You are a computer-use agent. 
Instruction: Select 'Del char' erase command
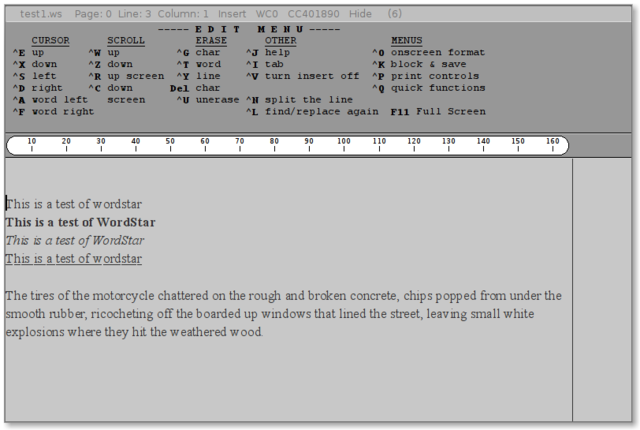[x=195, y=88]
